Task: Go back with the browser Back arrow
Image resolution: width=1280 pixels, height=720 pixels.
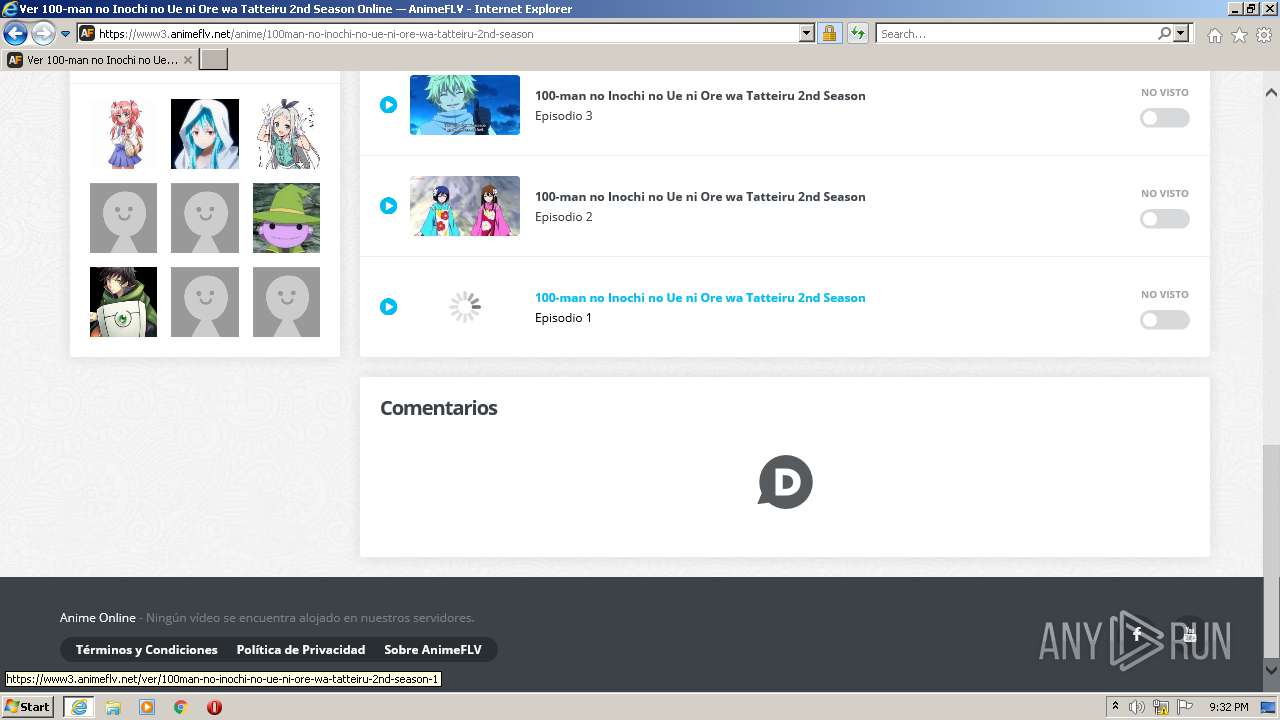Action: [x=15, y=33]
